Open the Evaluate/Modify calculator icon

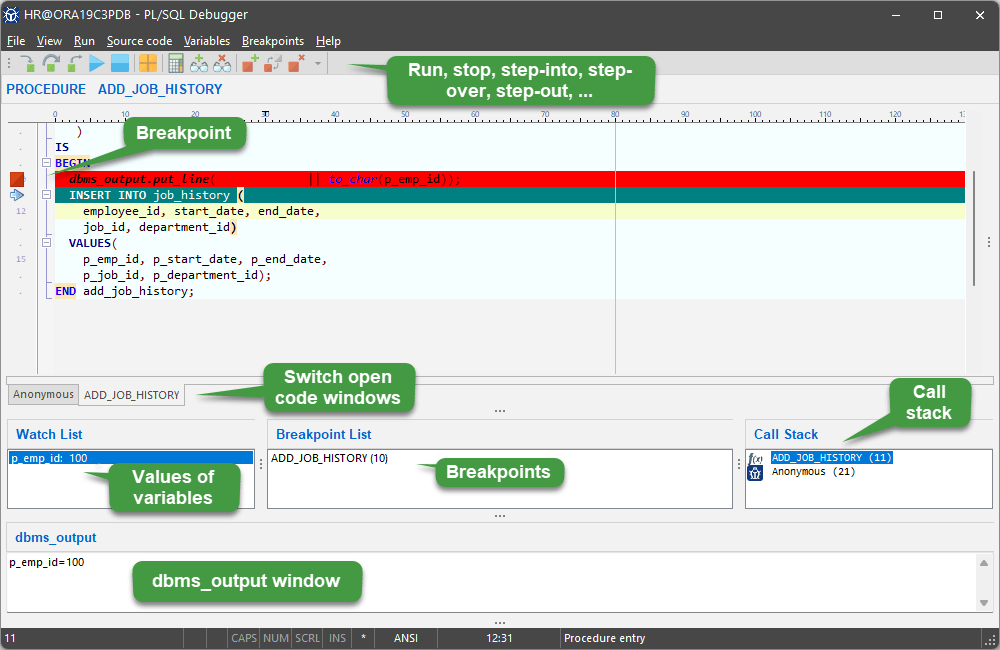pos(175,63)
